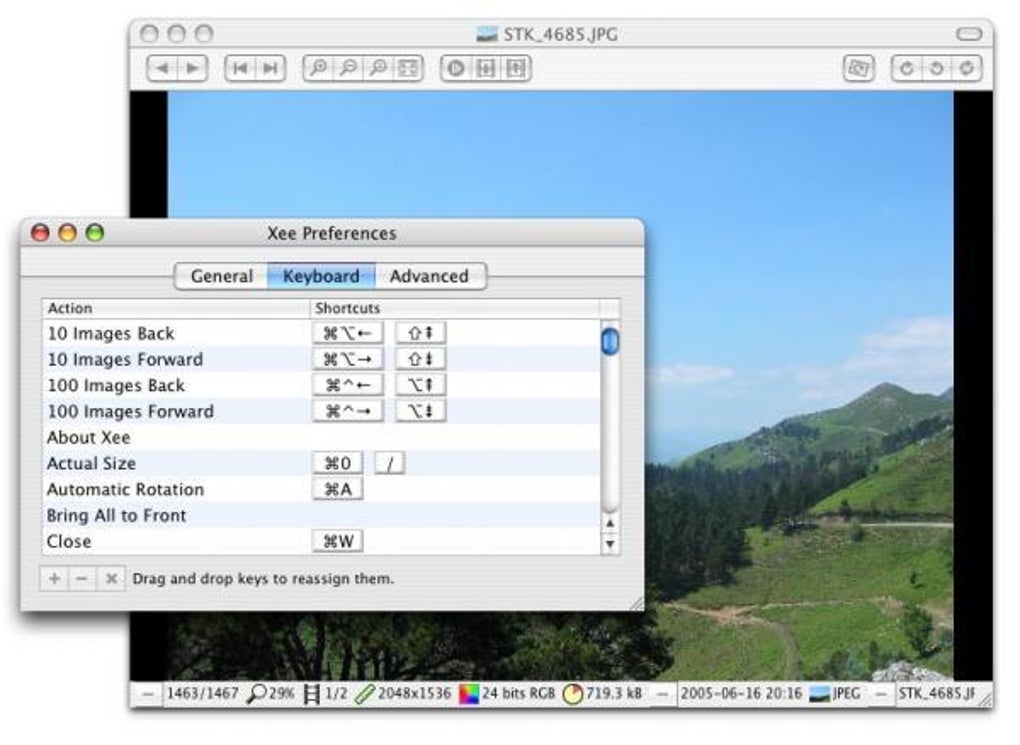Open the Advanced preferences tab
The image size is (1020, 745).
point(429,276)
